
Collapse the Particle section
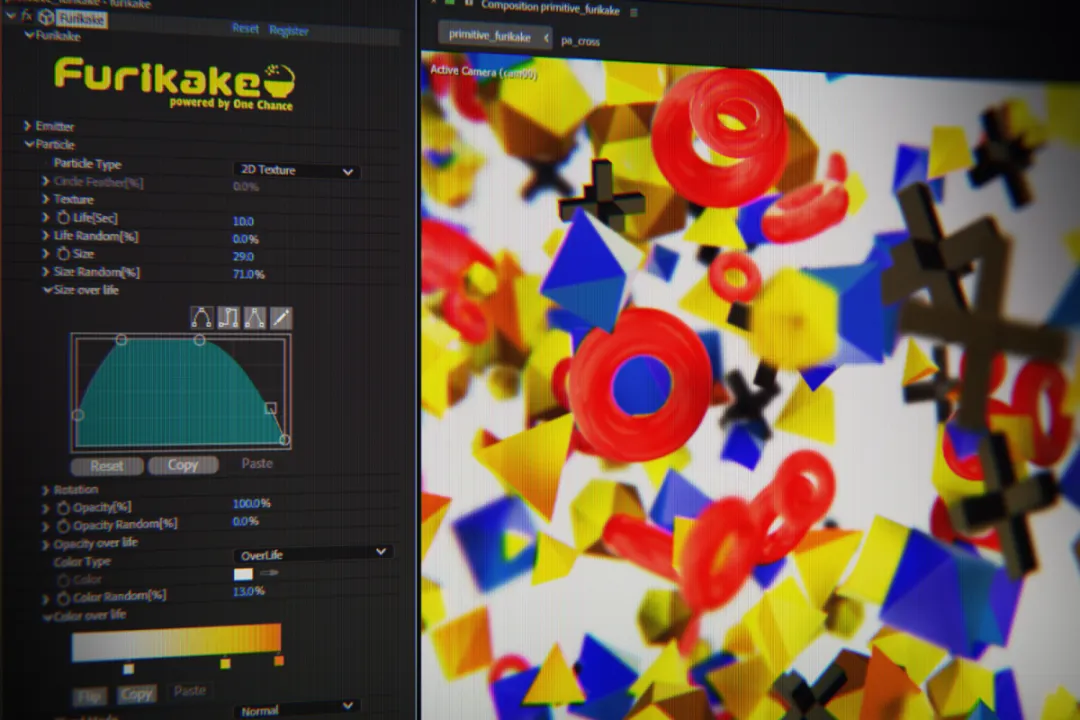(x=29, y=144)
